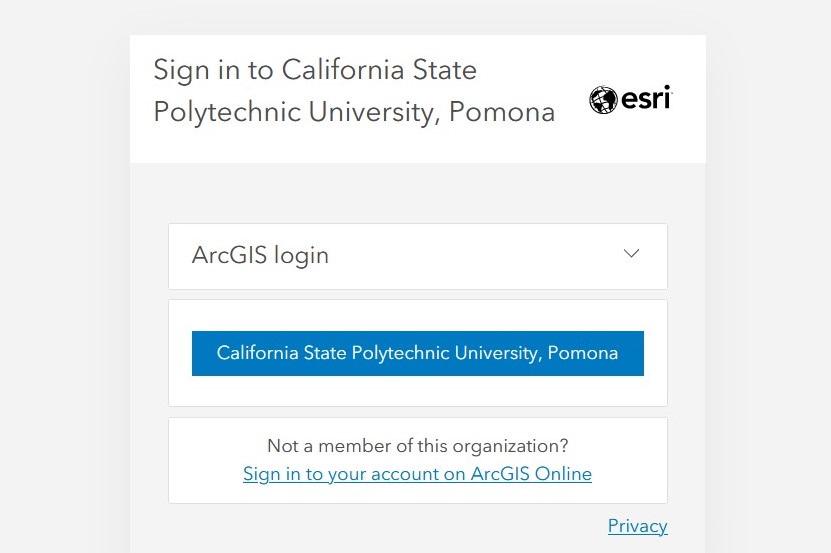Open the ArcGIS login section label

tap(260, 256)
